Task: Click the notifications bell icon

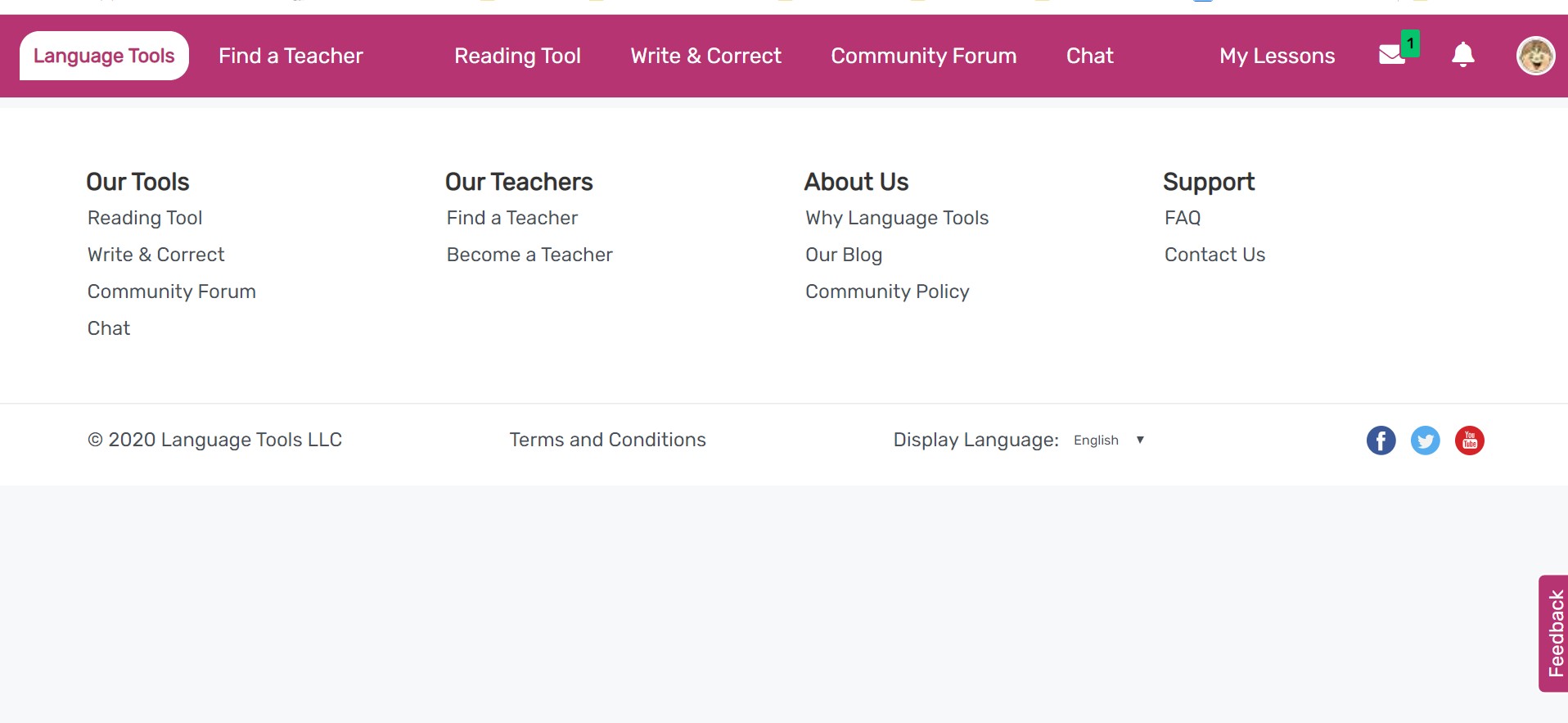Action: (x=1462, y=55)
